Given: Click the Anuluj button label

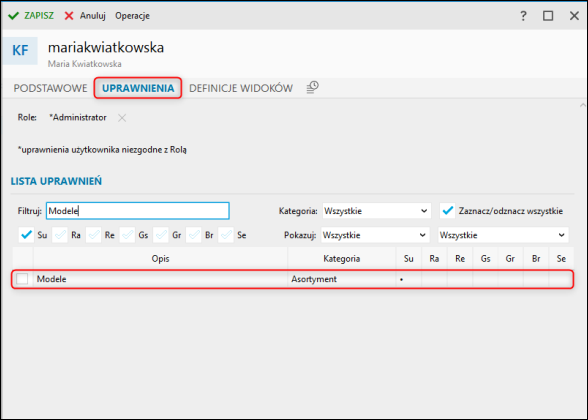Looking at the screenshot, I should click(x=93, y=16).
